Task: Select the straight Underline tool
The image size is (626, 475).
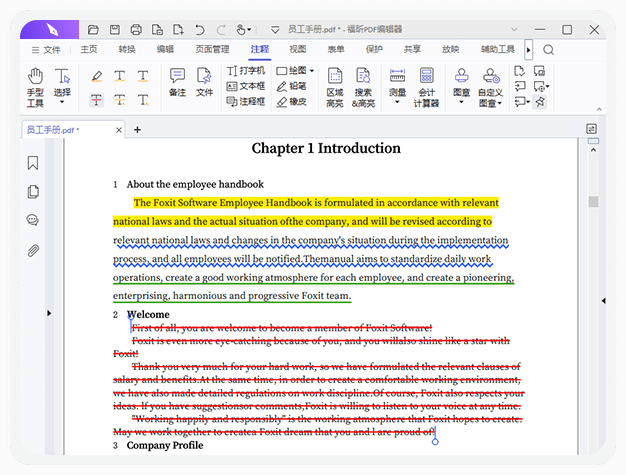Action: tap(143, 76)
